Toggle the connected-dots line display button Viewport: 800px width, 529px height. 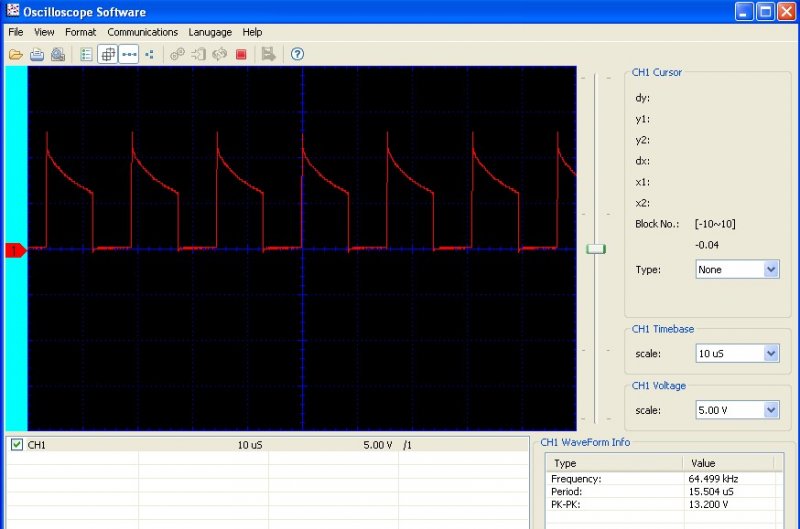pos(129,54)
